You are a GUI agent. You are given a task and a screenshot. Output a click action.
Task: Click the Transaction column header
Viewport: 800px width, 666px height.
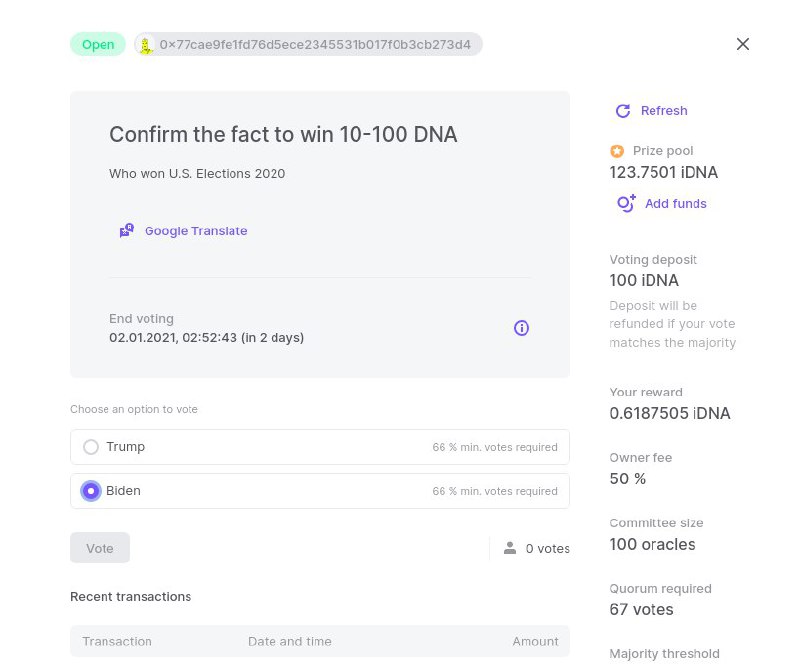click(117, 642)
